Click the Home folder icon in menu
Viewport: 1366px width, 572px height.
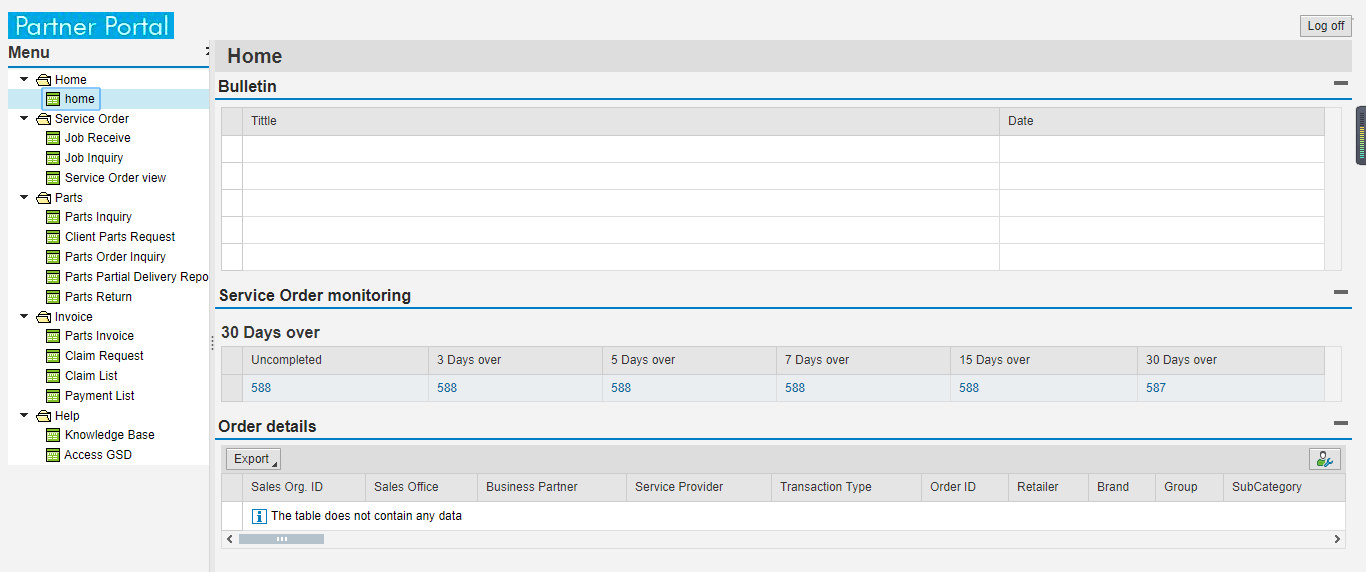point(43,80)
